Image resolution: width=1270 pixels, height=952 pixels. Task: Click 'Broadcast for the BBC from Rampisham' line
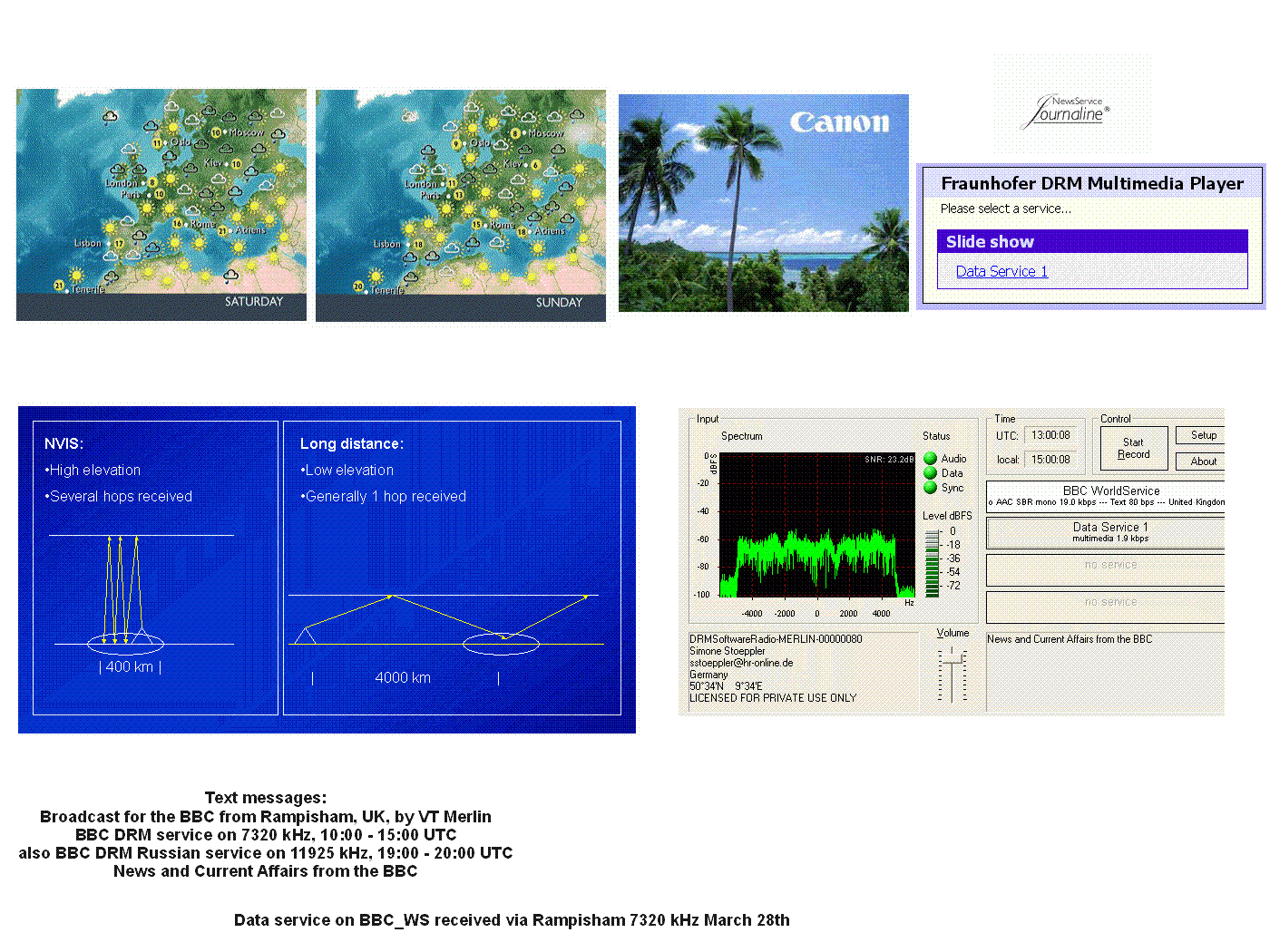tap(266, 817)
